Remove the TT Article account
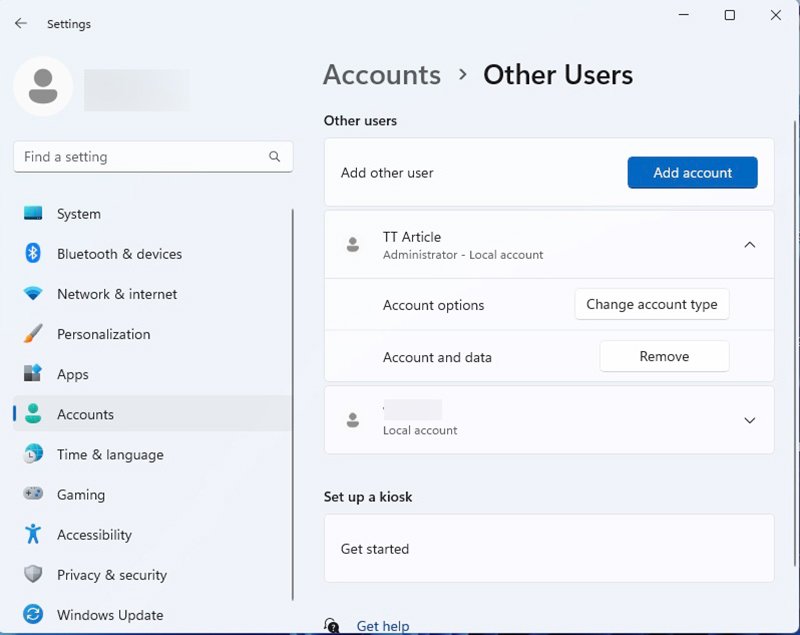The width and height of the screenshot is (800, 635). pos(664,357)
